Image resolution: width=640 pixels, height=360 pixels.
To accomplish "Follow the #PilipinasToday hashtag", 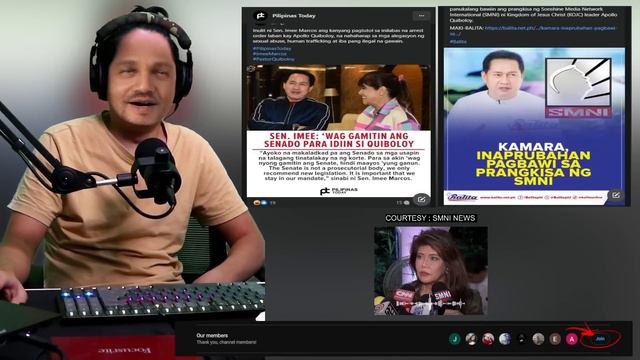I will coord(272,49).
